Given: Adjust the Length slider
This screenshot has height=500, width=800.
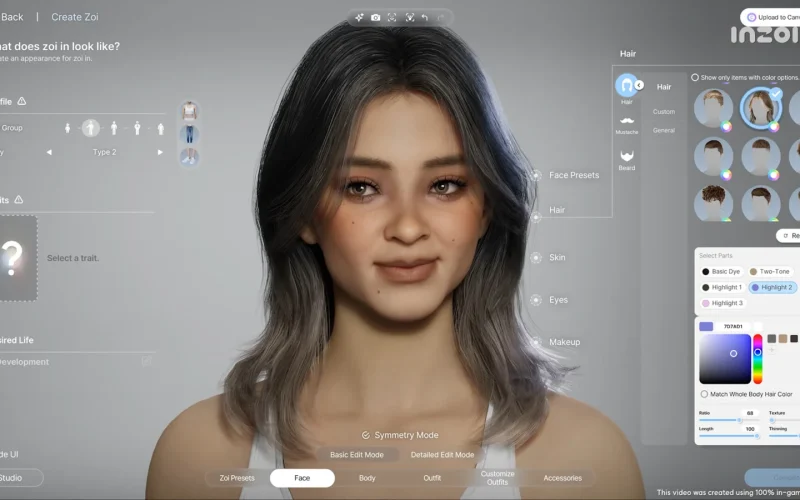Looking at the screenshot, I should pyautogui.click(x=729, y=436).
